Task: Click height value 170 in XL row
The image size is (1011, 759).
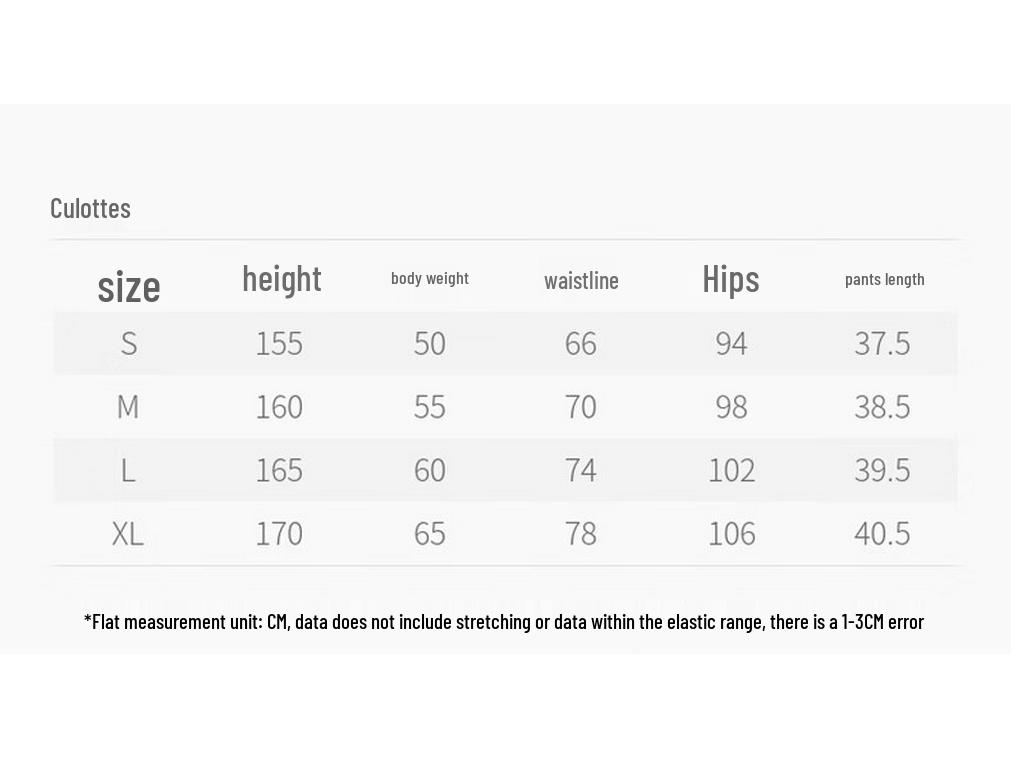Action: point(279,534)
